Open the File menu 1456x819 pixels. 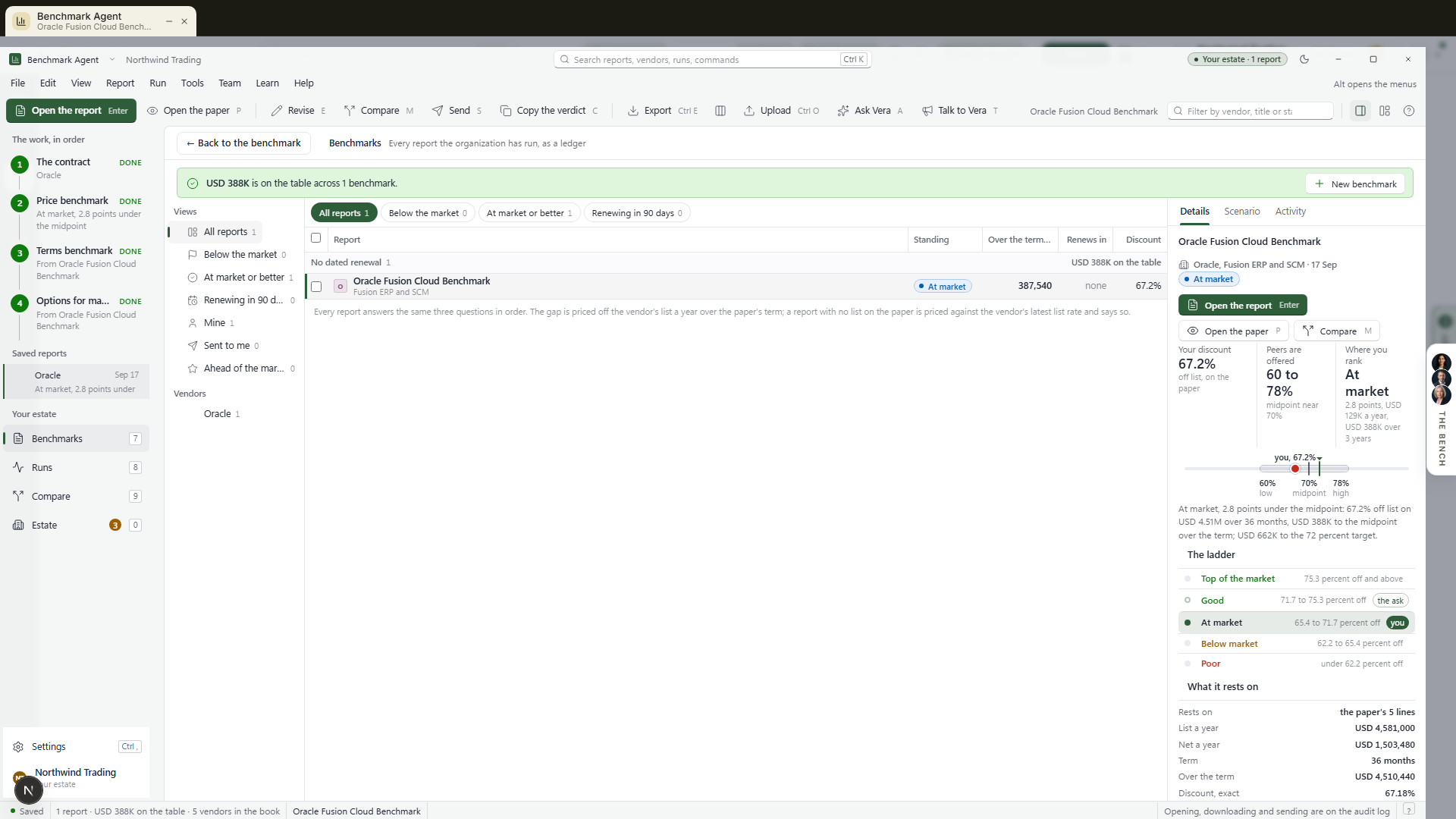(x=18, y=83)
